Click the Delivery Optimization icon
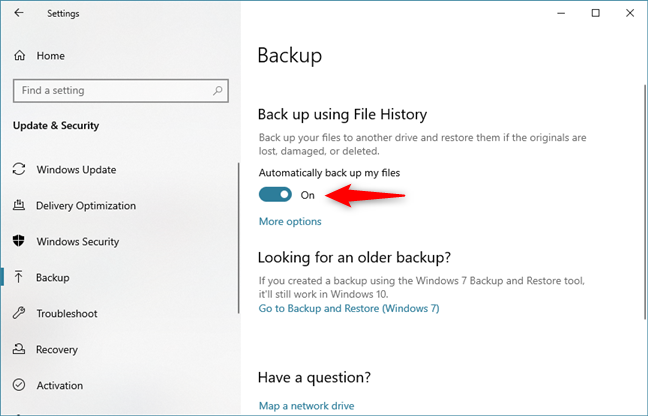Screen dimensions: 648x416 pyautogui.click(x=19, y=205)
